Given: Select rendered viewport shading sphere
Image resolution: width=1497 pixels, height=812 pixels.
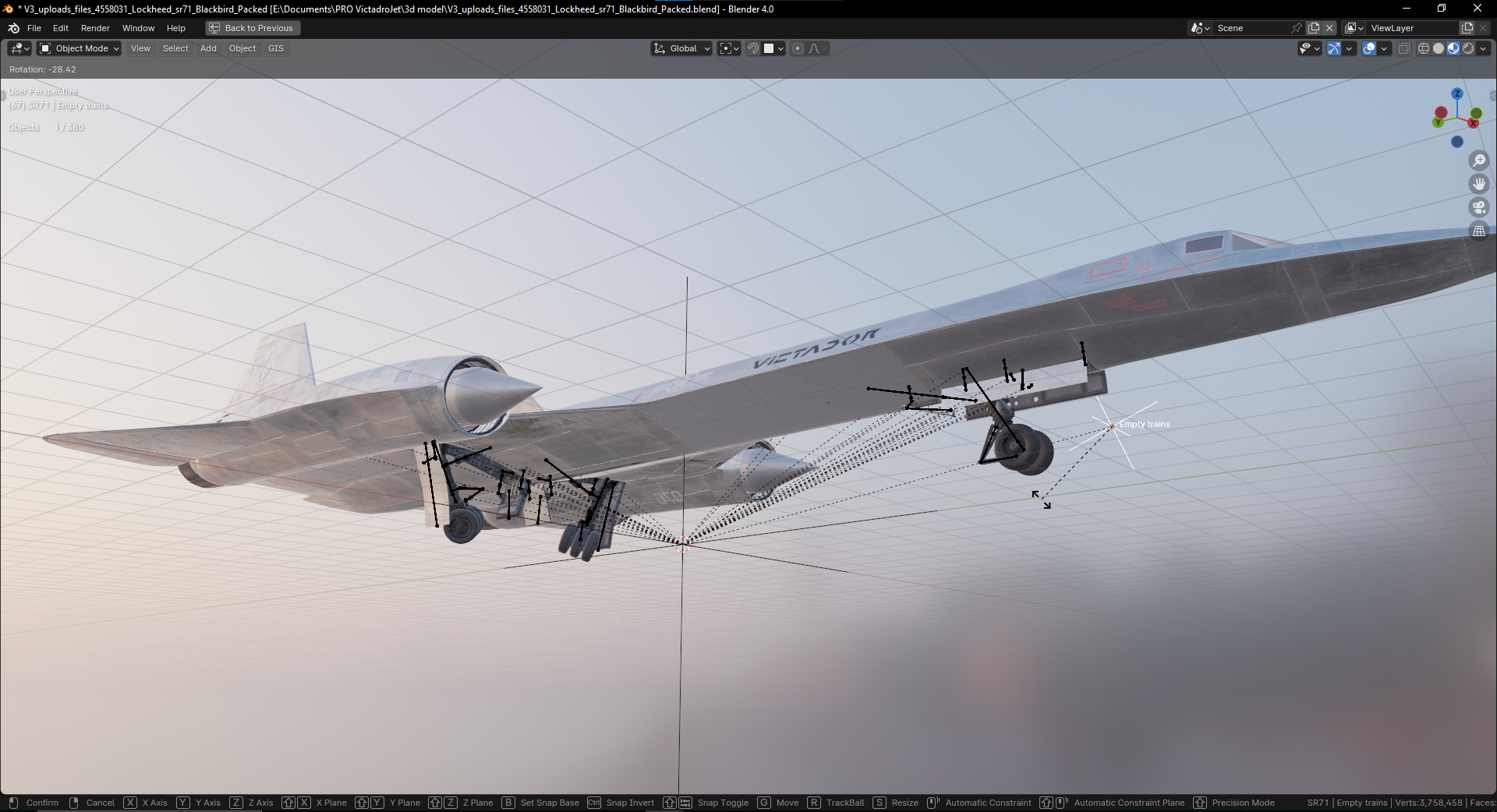Looking at the screenshot, I should click(1468, 48).
